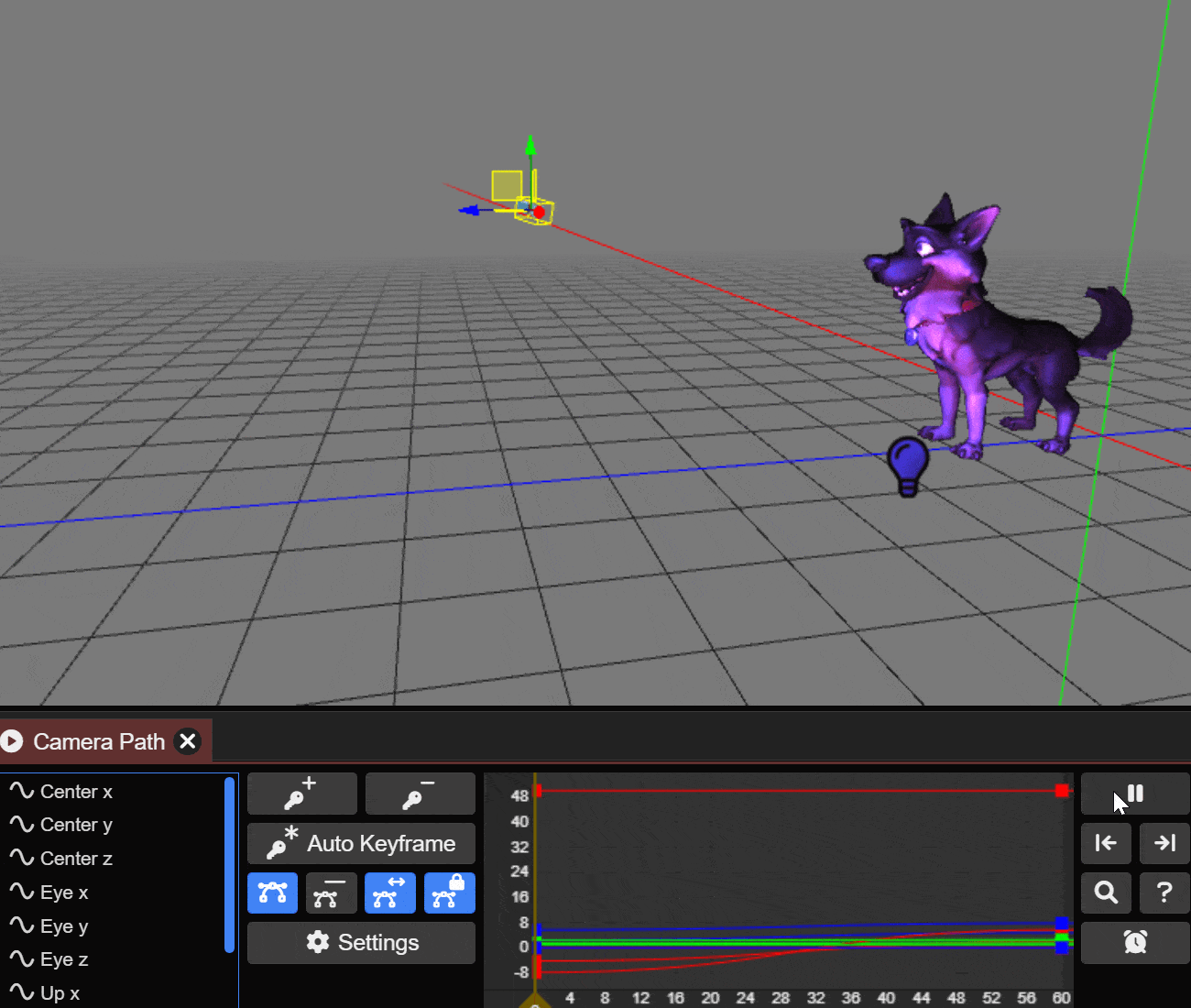Click the blue Z-axis gizmo arrow
This screenshot has height=1008, width=1191.
point(469,211)
